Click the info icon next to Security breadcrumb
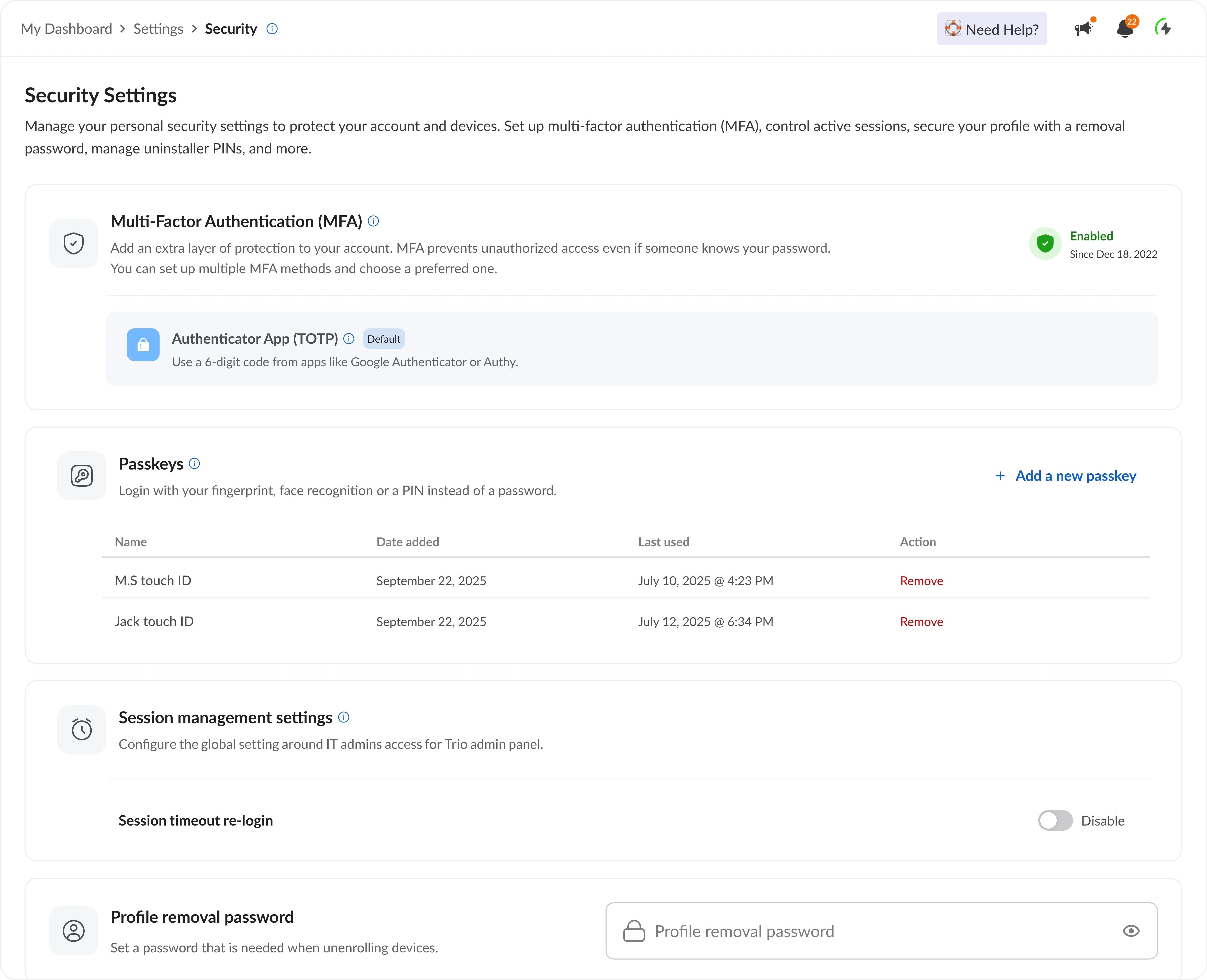The width and height of the screenshot is (1207, 980). point(272,29)
